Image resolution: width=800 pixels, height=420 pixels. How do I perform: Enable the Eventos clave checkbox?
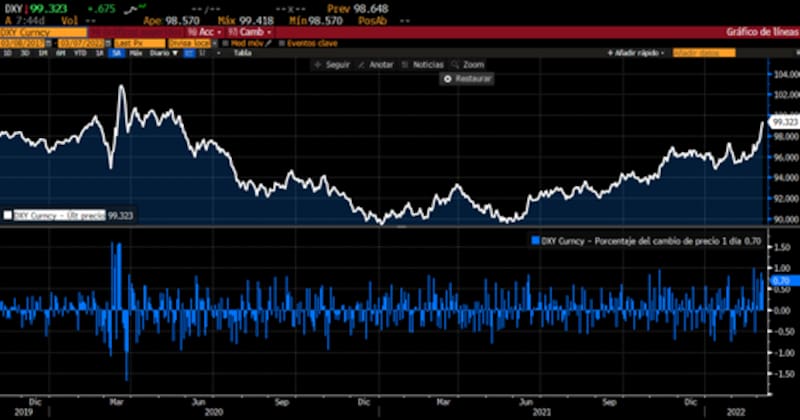point(281,43)
